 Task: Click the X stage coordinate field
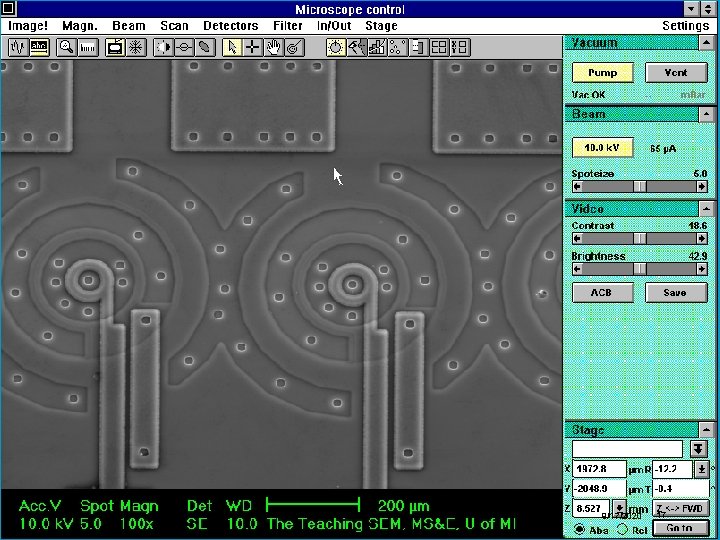click(x=599, y=469)
